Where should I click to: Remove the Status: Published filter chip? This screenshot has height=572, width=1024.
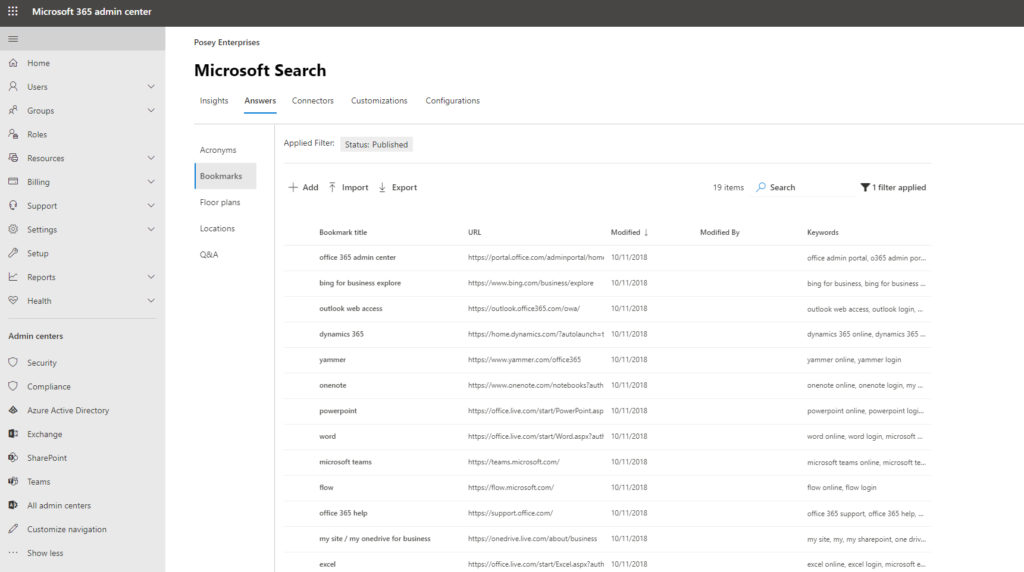click(x=376, y=144)
